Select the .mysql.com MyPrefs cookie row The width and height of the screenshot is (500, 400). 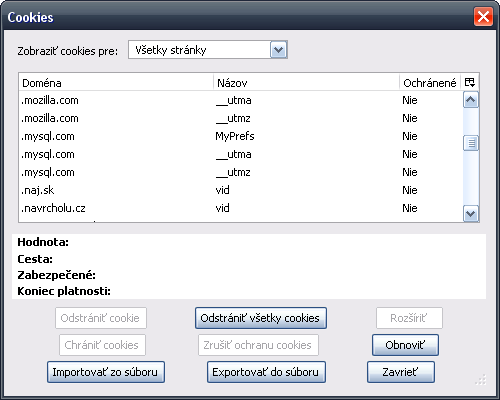pos(241,136)
